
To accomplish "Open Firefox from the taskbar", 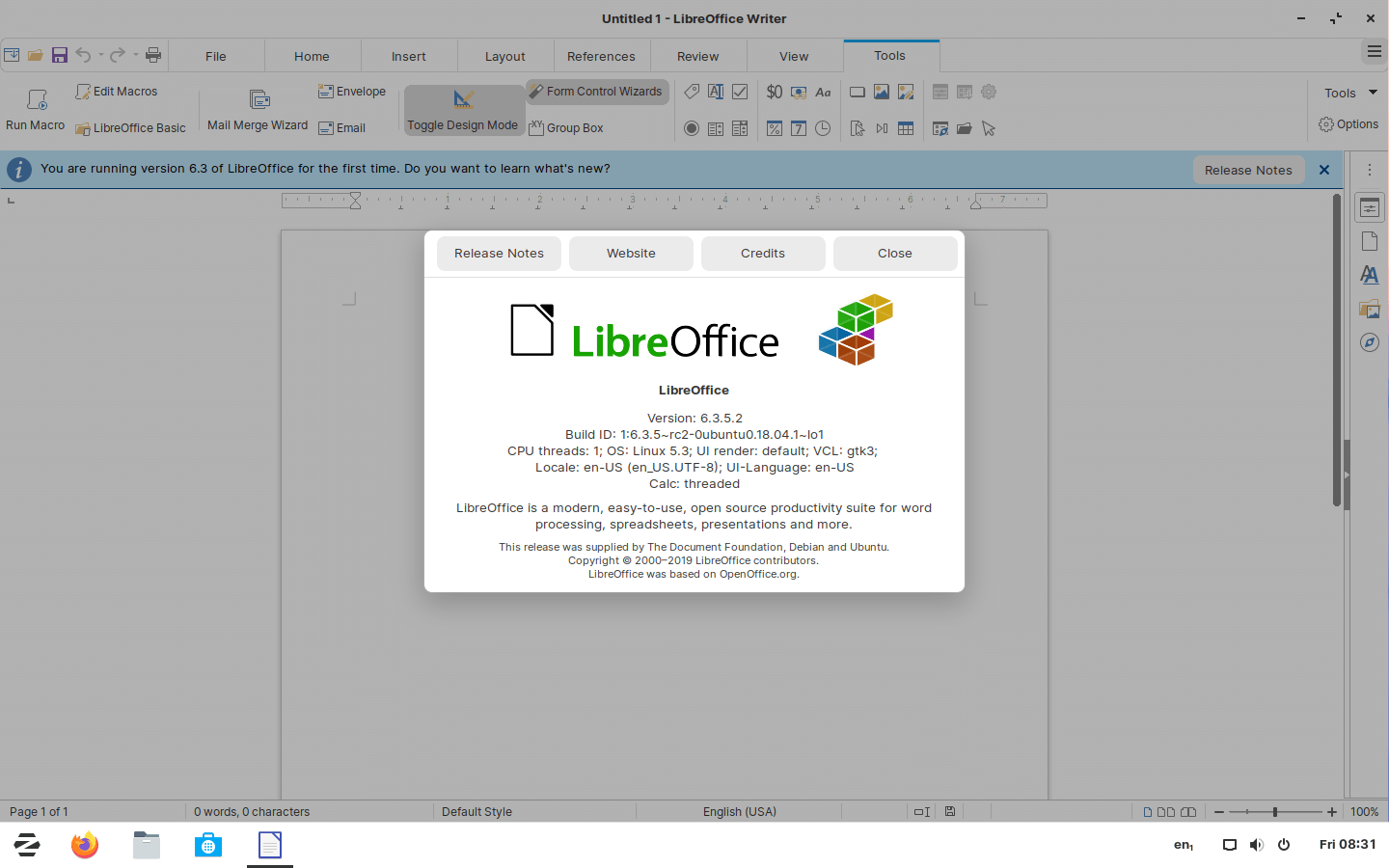I will pyautogui.click(x=85, y=846).
